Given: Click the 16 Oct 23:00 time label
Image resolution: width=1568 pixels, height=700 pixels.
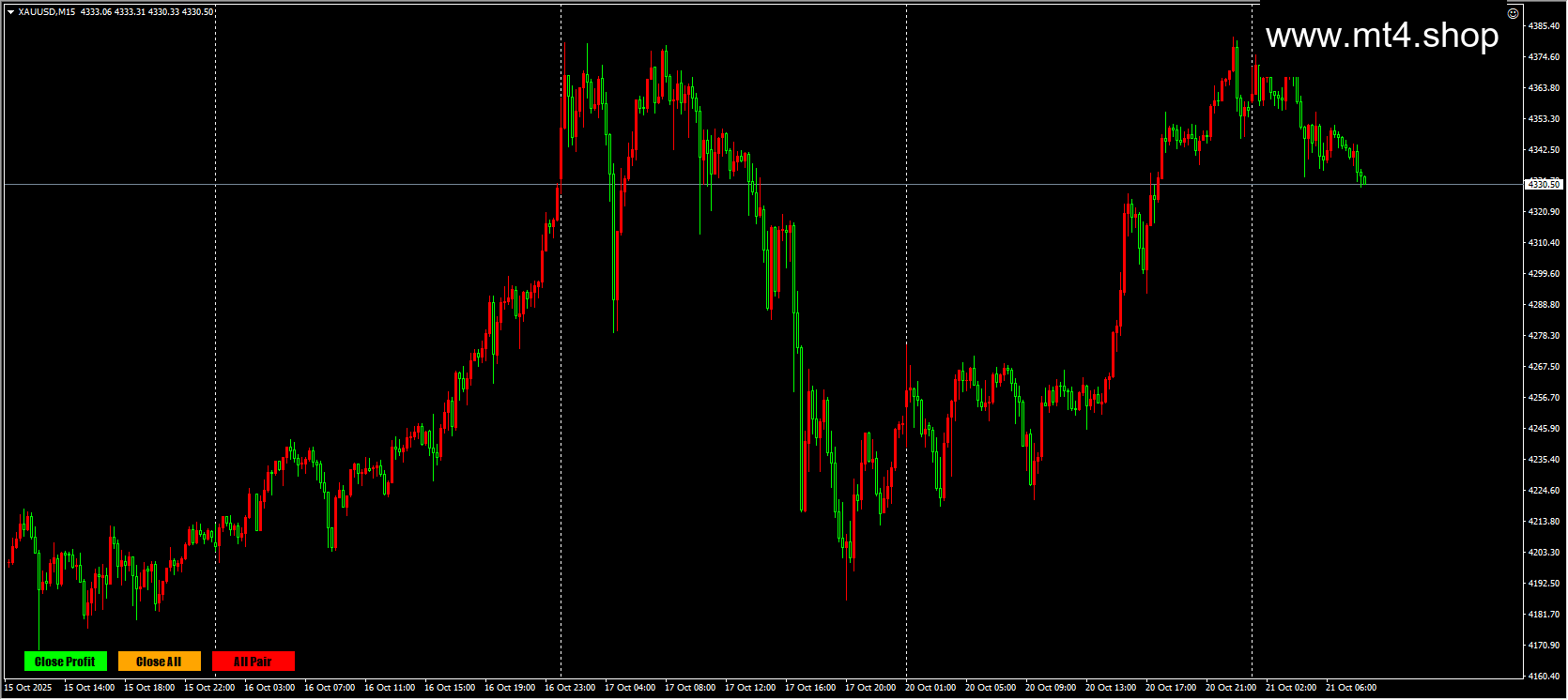Looking at the screenshot, I should pyautogui.click(x=570, y=688).
